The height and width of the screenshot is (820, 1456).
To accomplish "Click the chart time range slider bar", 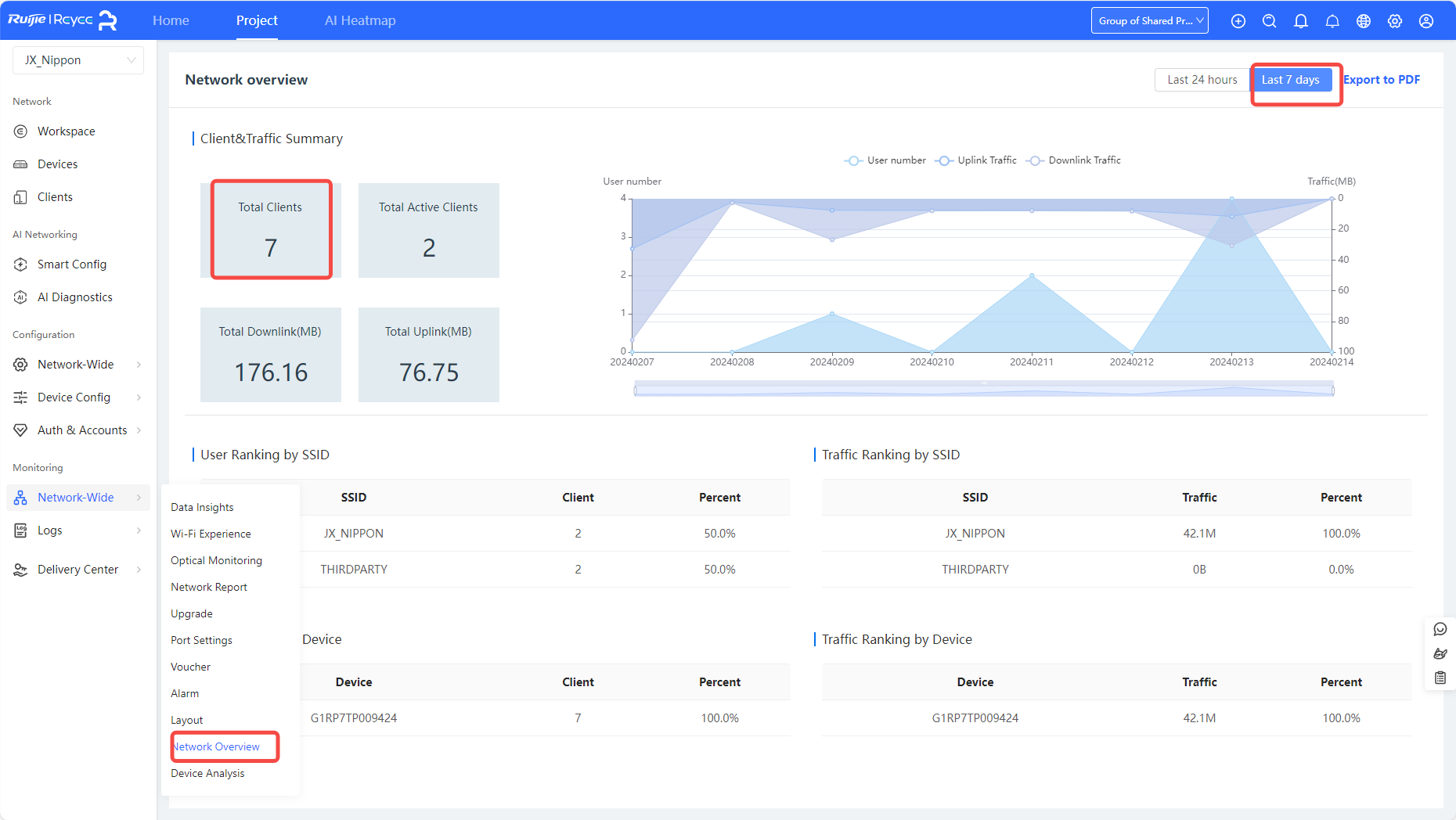I will click(983, 390).
